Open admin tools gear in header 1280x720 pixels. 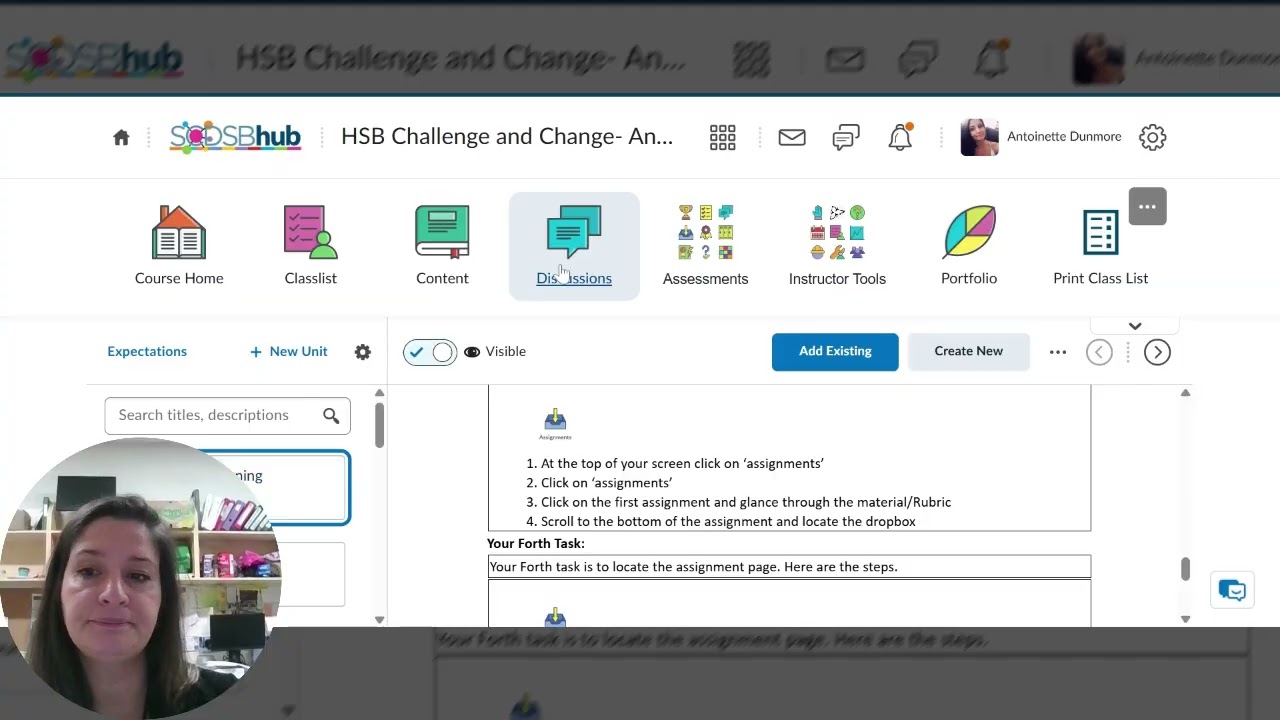1153,137
